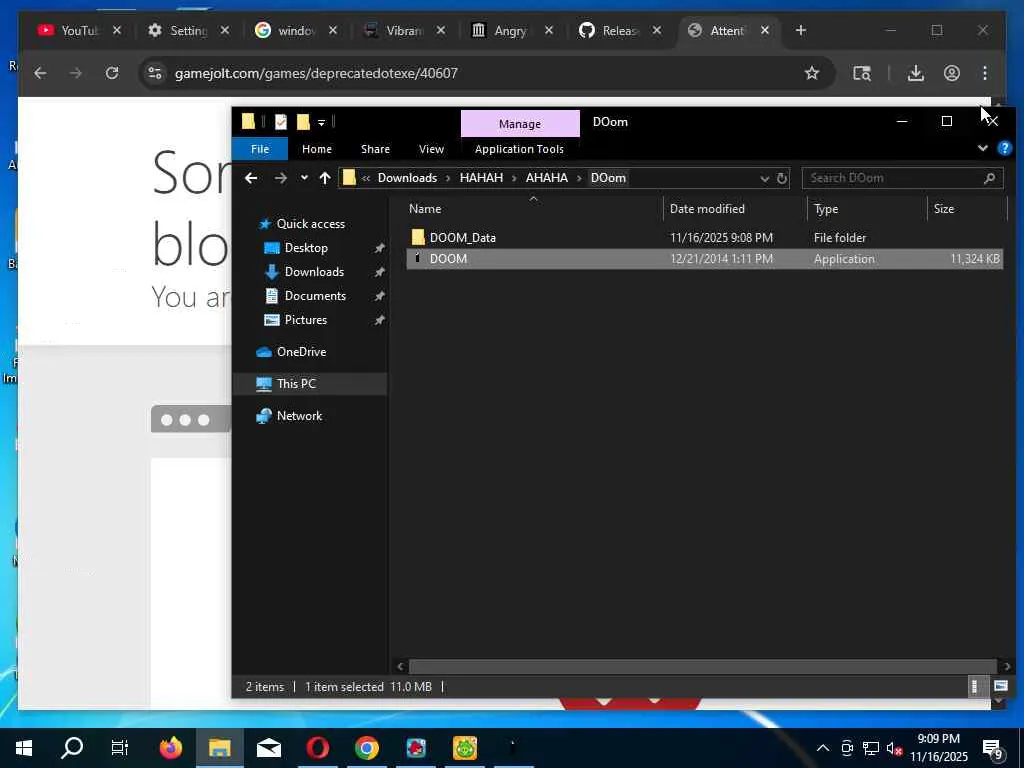Switch to details view icon
The height and width of the screenshot is (768, 1024).
pos(974,686)
